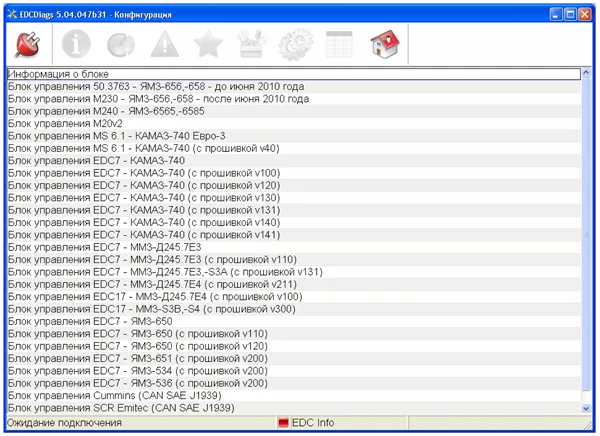Viewport: 600px width, 436px height.
Task: Select EDC7 ММЗ-Д245.7Е4 прошивкой v211 row
Action: (x=294, y=284)
